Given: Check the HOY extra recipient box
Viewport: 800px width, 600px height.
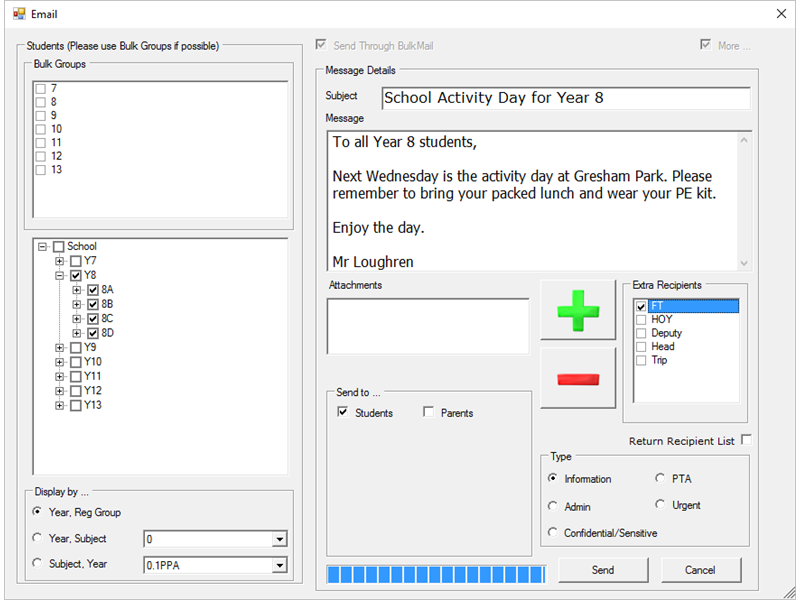Looking at the screenshot, I should [641, 319].
